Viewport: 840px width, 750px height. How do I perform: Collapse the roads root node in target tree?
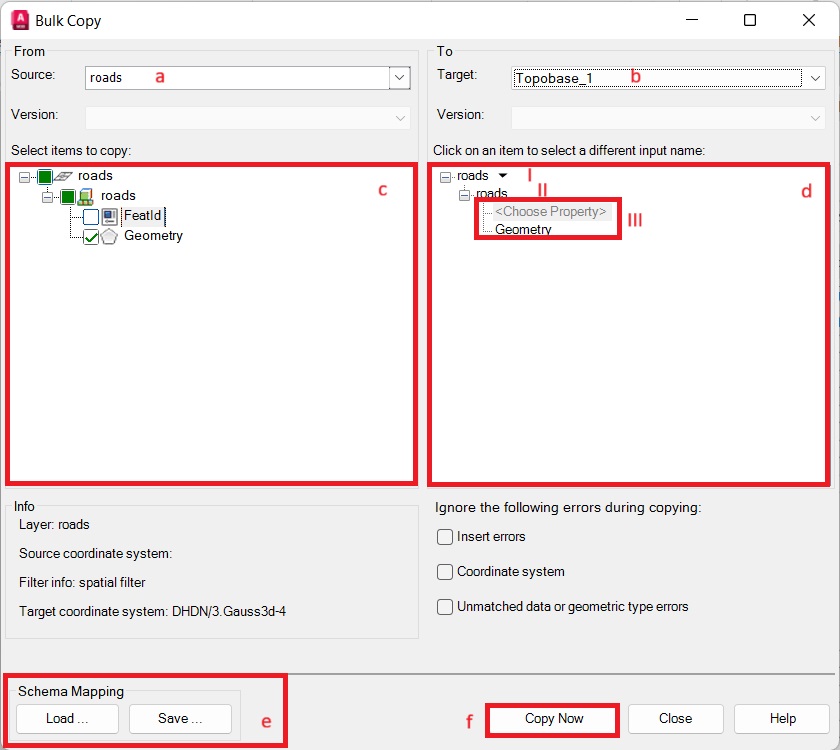point(446,177)
